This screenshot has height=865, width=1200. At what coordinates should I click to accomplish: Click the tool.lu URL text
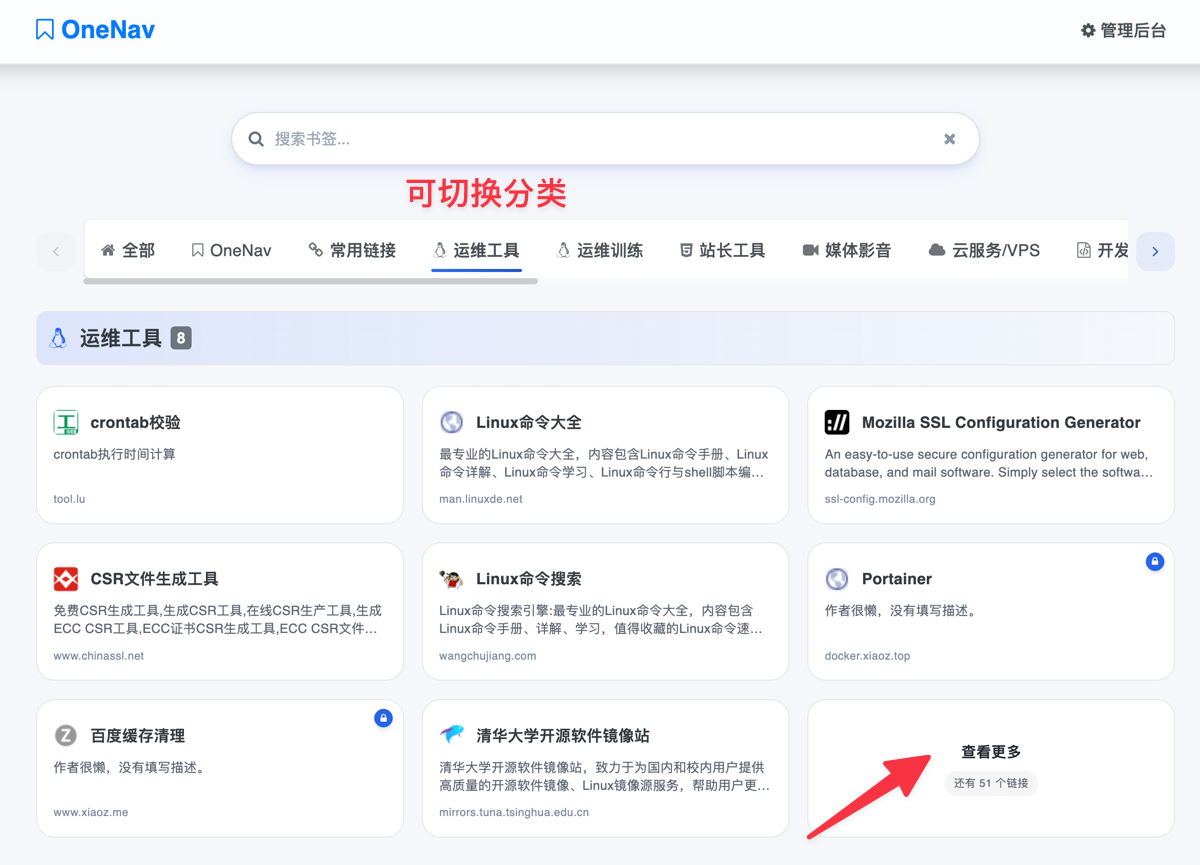coord(69,499)
